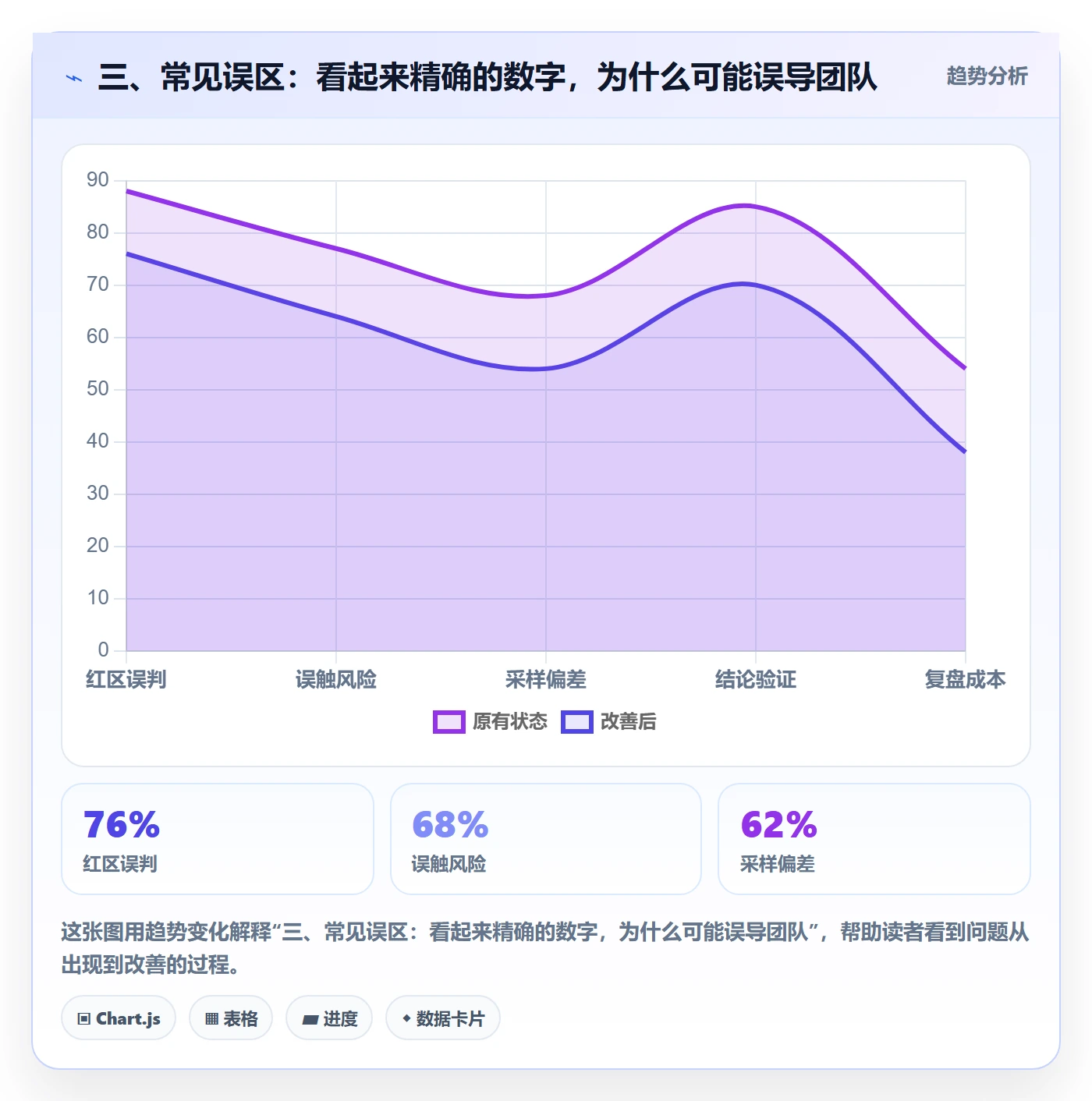Toggle the 改善后 legend dataset
This screenshot has width=1092, height=1101.
(x=608, y=722)
